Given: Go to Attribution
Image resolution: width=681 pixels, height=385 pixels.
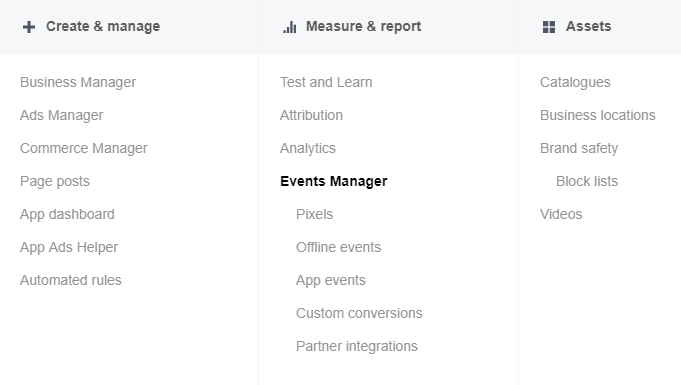Looking at the screenshot, I should [x=311, y=115].
